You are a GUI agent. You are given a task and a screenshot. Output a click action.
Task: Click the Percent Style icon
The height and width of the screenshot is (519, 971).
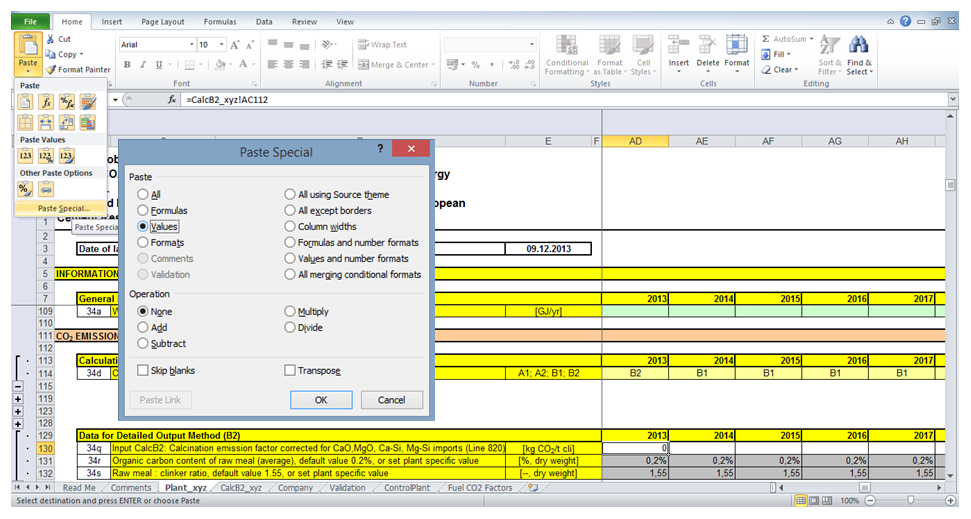click(x=476, y=64)
